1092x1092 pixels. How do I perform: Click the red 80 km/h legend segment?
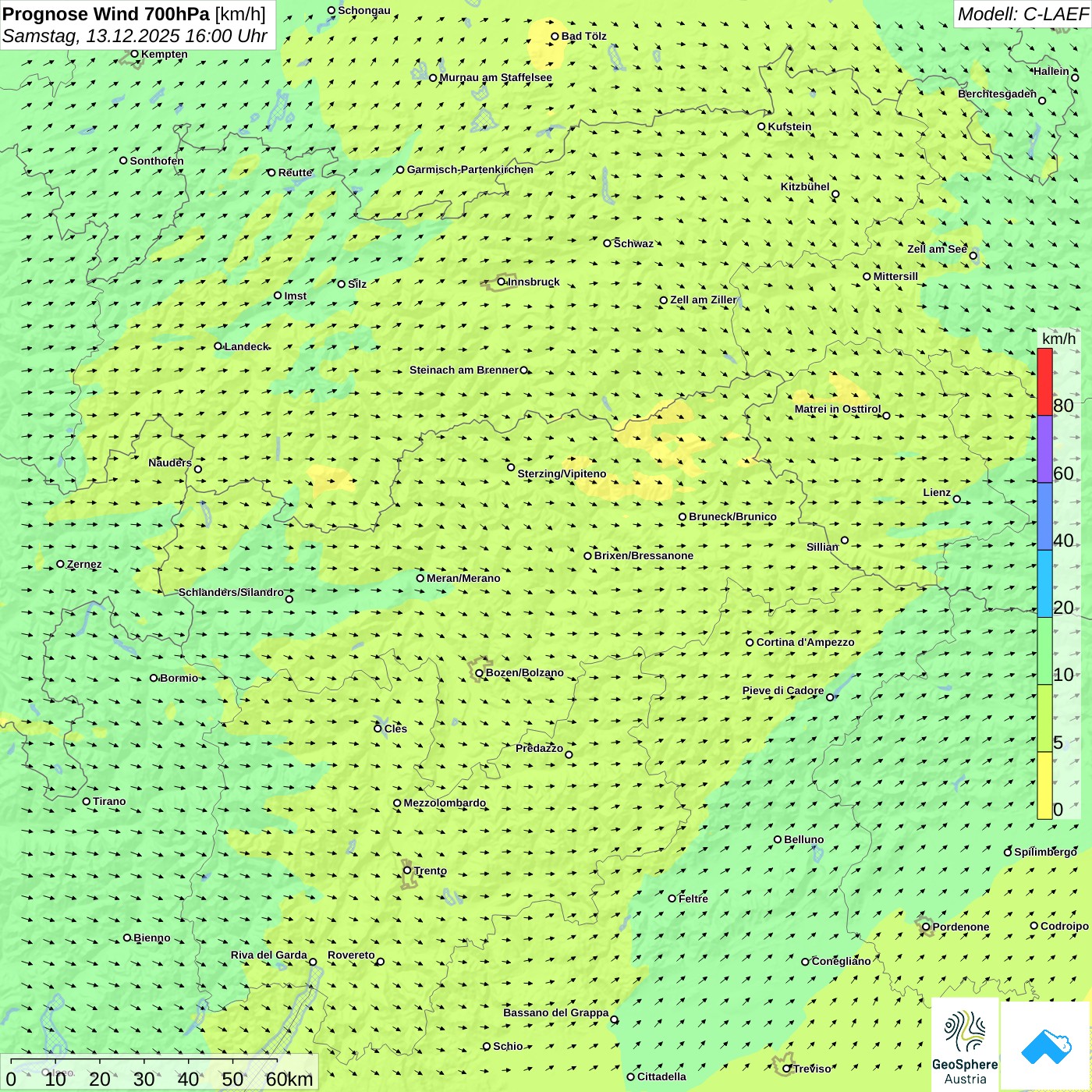(x=1044, y=382)
